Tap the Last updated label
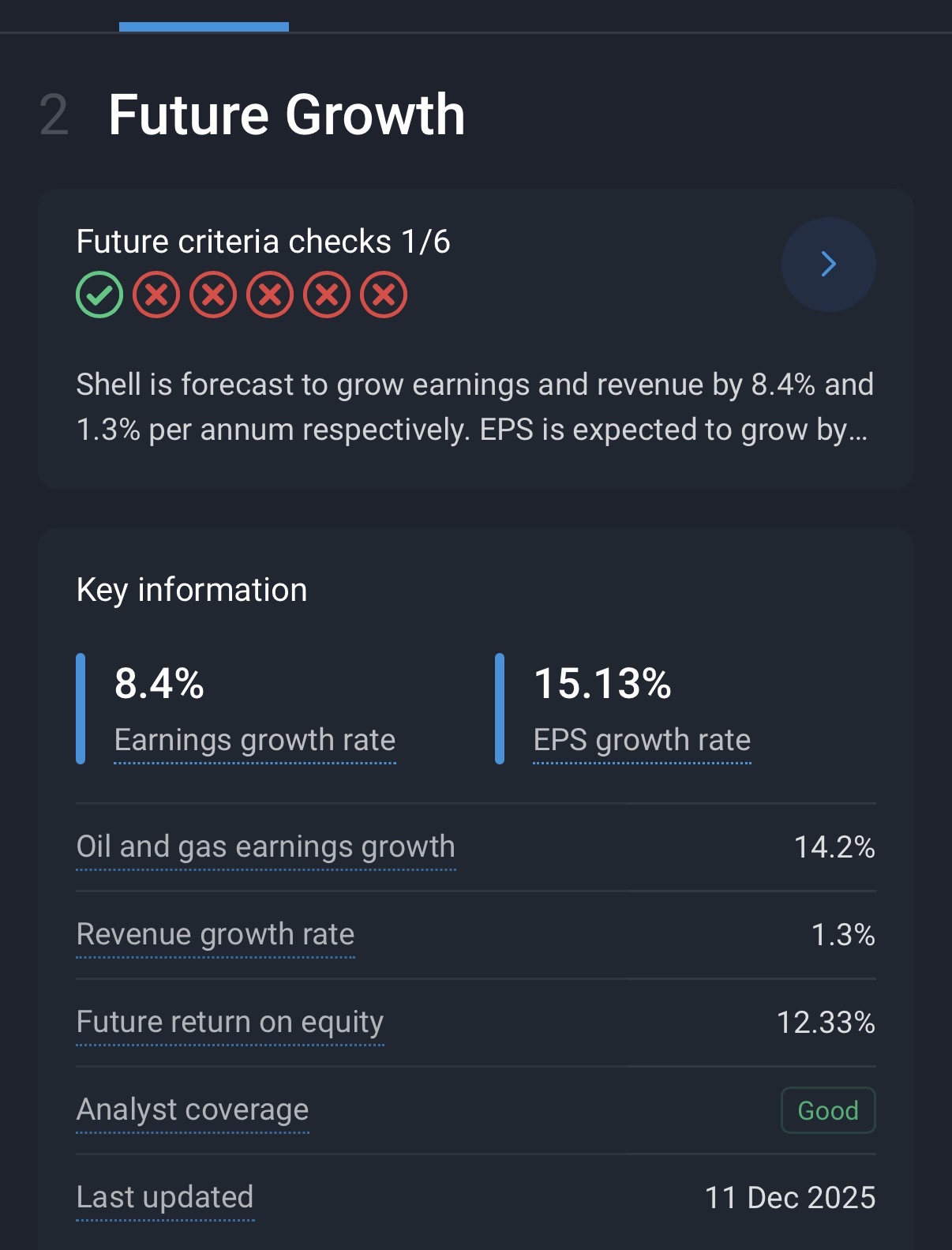Viewport: 952px width, 1250px height. coord(164,1198)
